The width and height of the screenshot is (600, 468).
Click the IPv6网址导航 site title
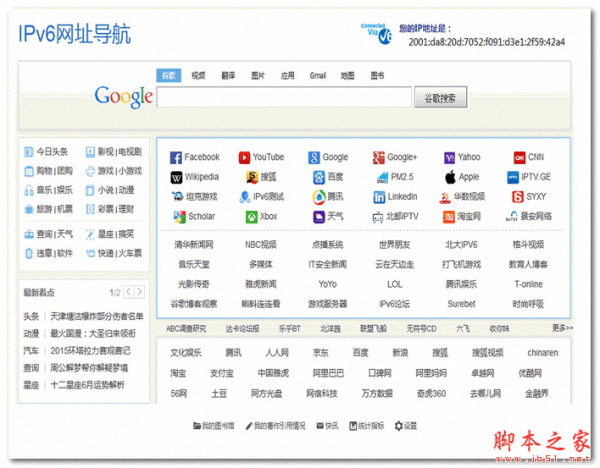75,34
